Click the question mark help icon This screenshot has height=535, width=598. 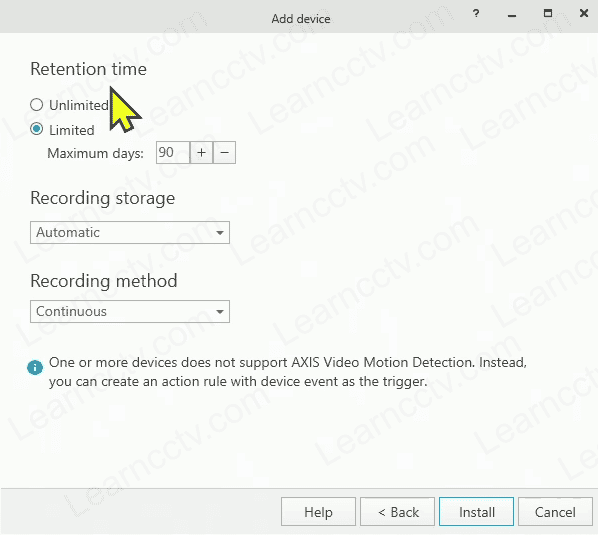(x=476, y=14)
